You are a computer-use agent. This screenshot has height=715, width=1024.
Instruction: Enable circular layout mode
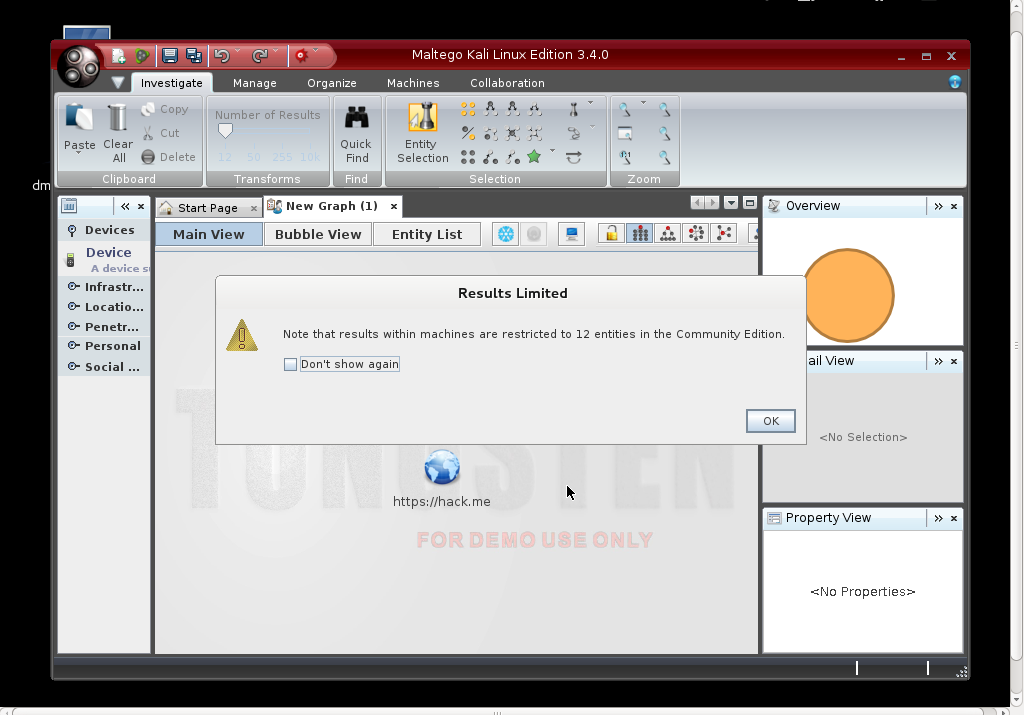[696, 234]
